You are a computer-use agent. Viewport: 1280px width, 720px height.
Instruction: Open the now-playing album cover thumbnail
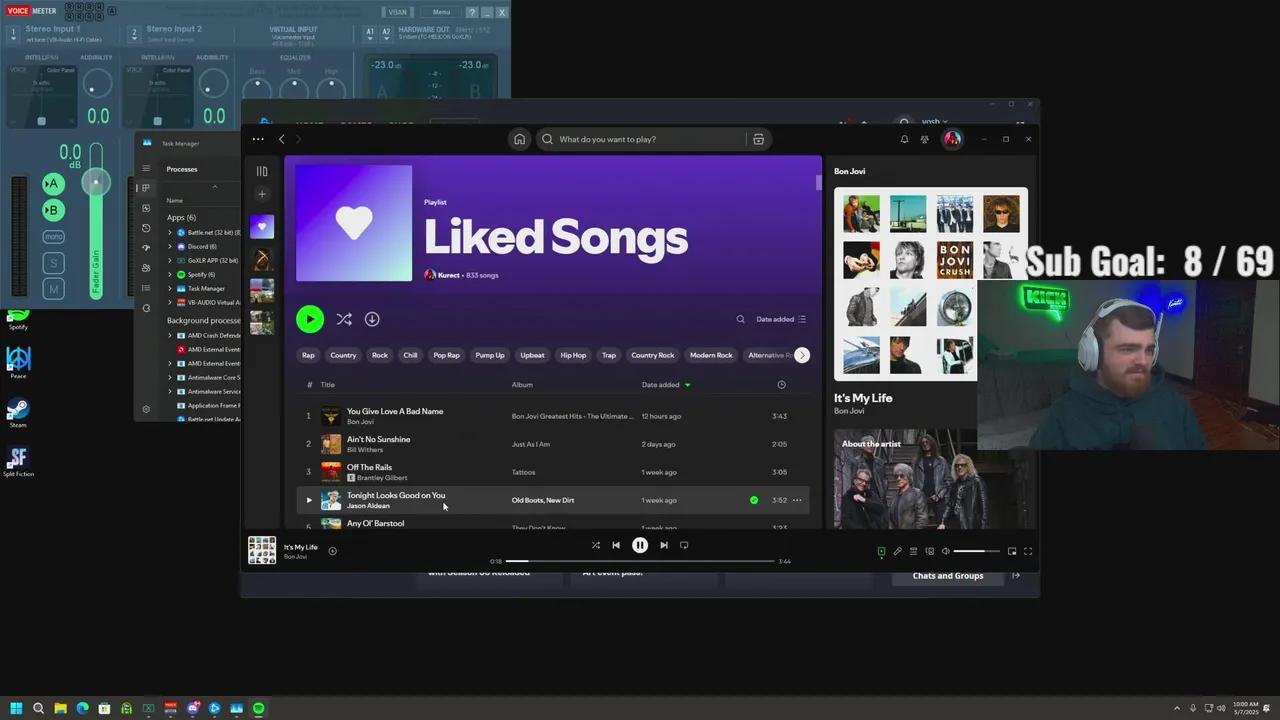[262, 551]
